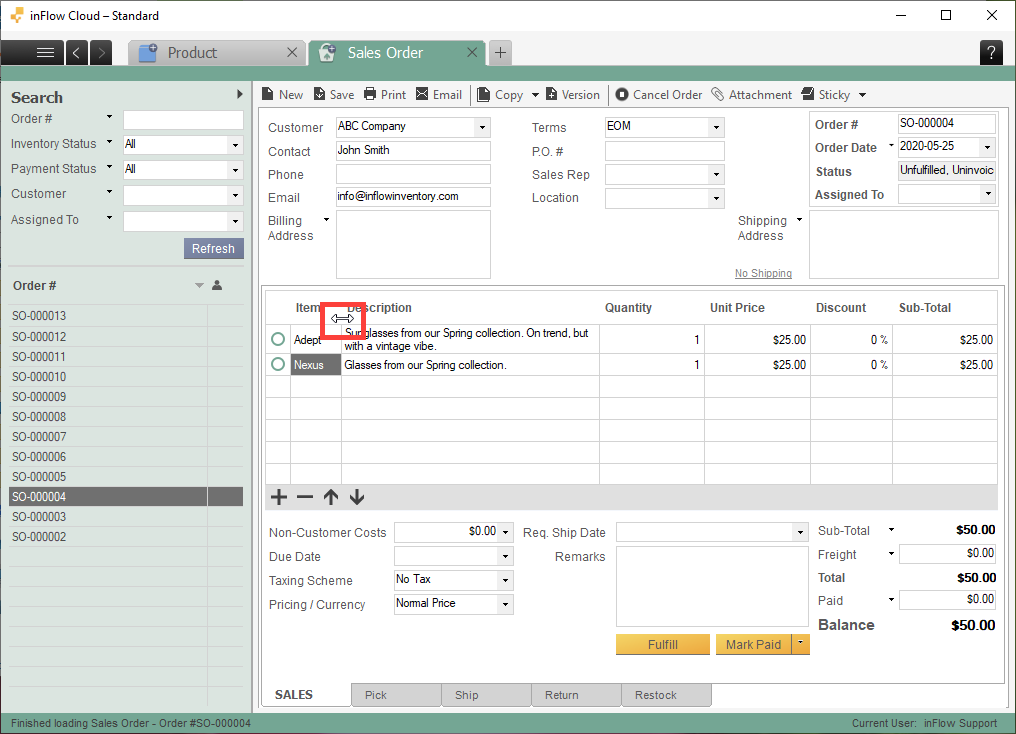Viewport: 1016px width, 734px height.
Task: Click the Version toolbar button
Action: click(573, 95)
